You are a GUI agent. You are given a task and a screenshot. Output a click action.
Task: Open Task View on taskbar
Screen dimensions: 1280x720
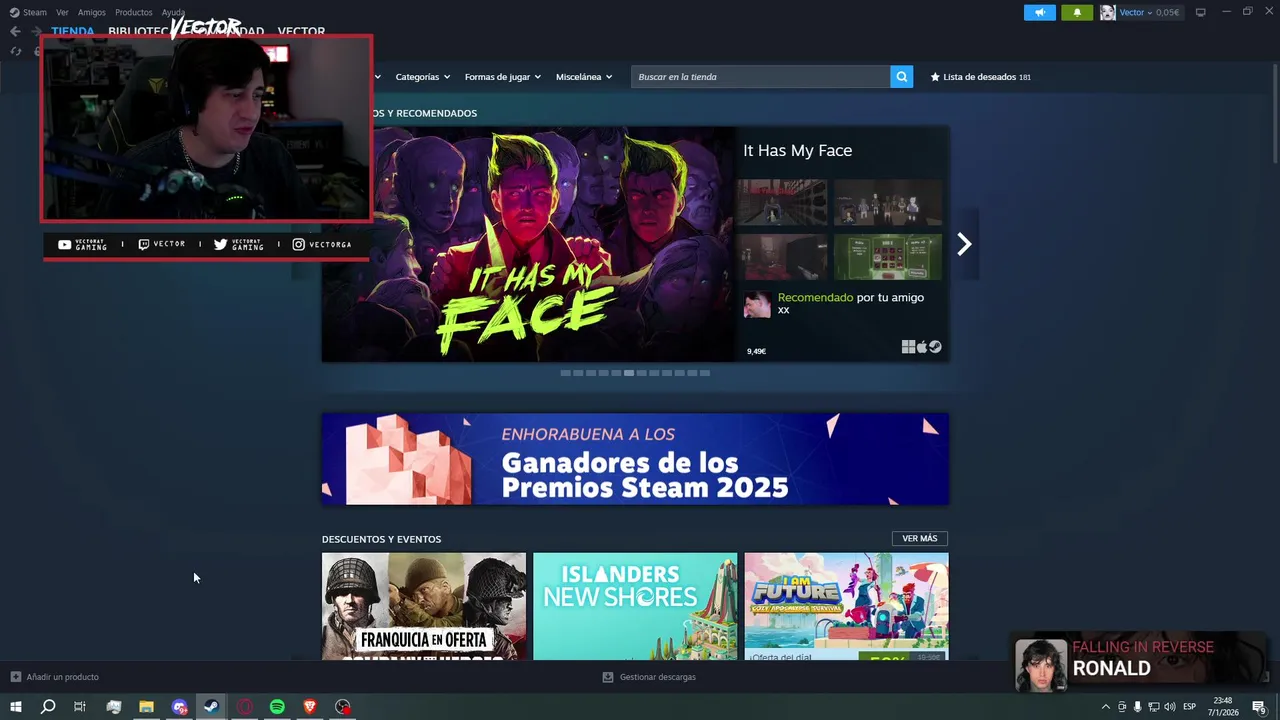coord(80,707)
